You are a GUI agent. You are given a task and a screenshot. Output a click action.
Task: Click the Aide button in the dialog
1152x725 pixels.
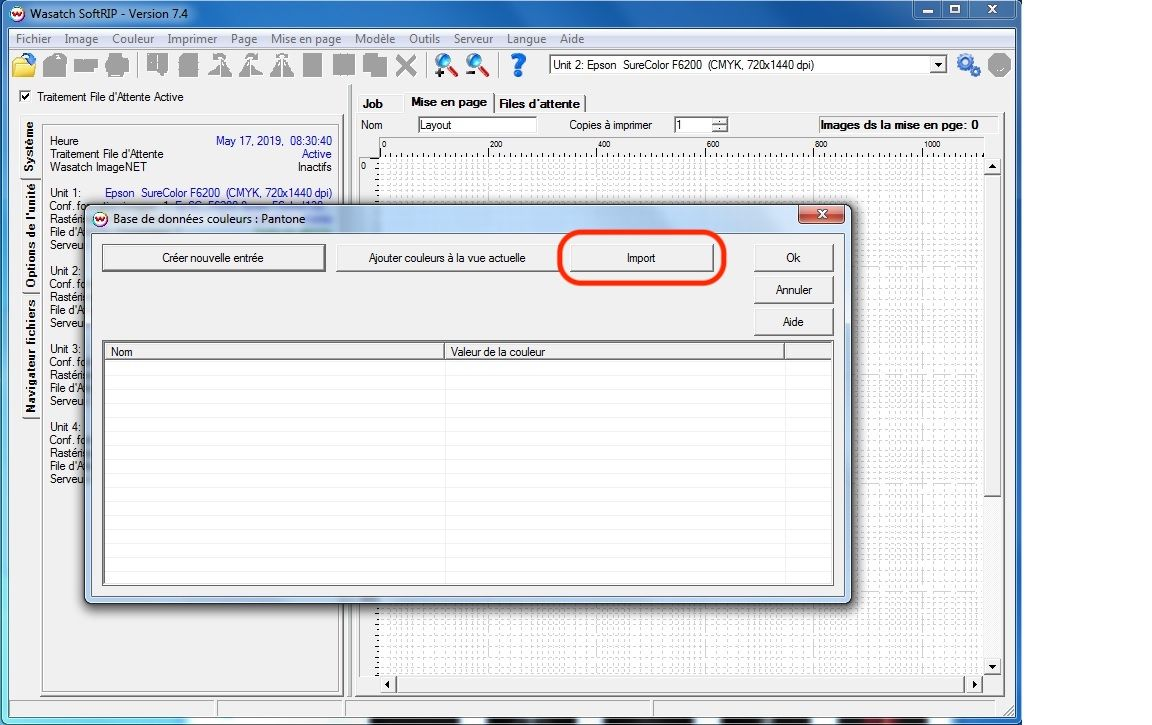[x=793, y=322]
